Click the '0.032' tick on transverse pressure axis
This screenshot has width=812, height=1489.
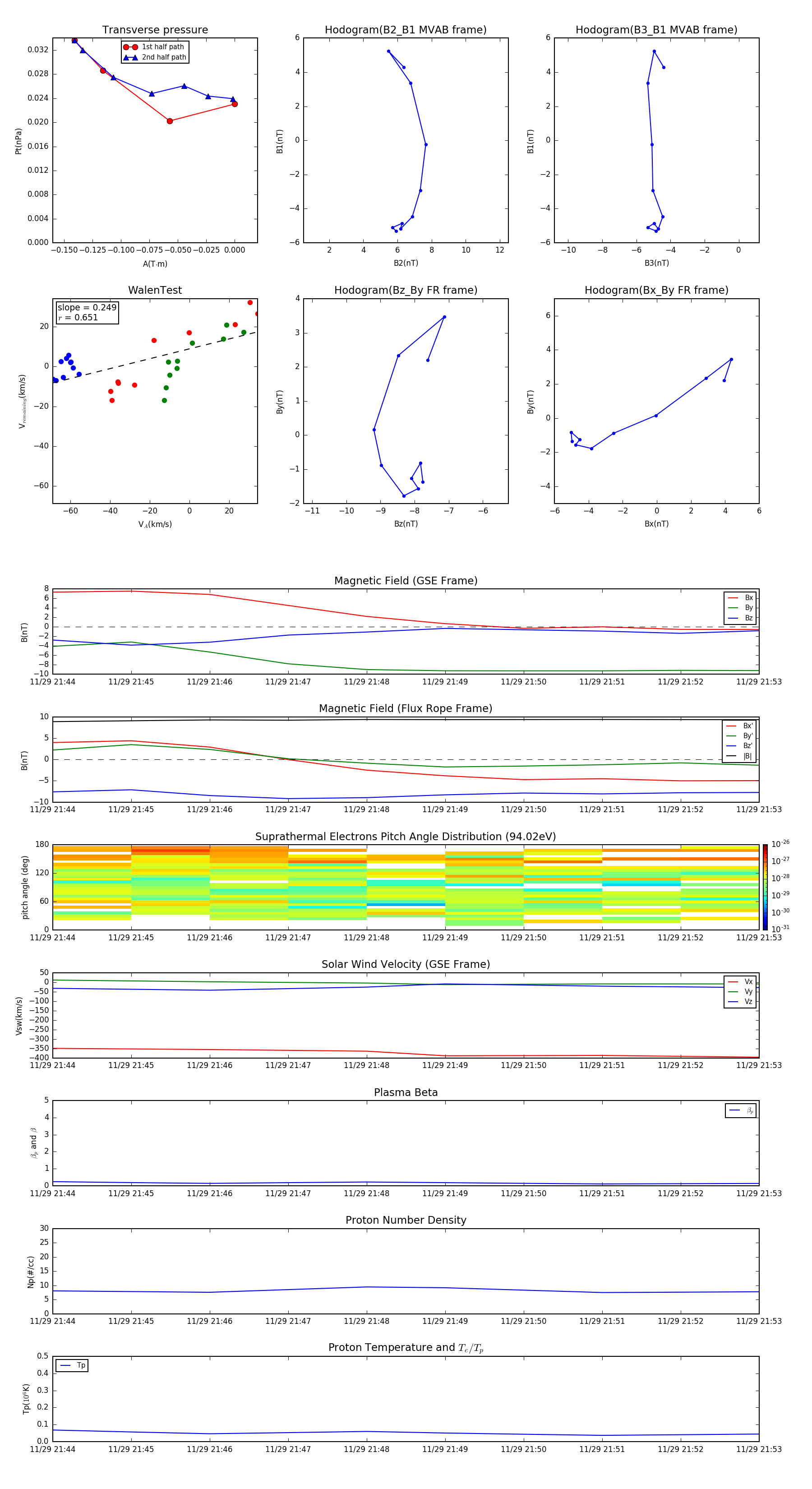pyautogui.click(x=38, y=50)
